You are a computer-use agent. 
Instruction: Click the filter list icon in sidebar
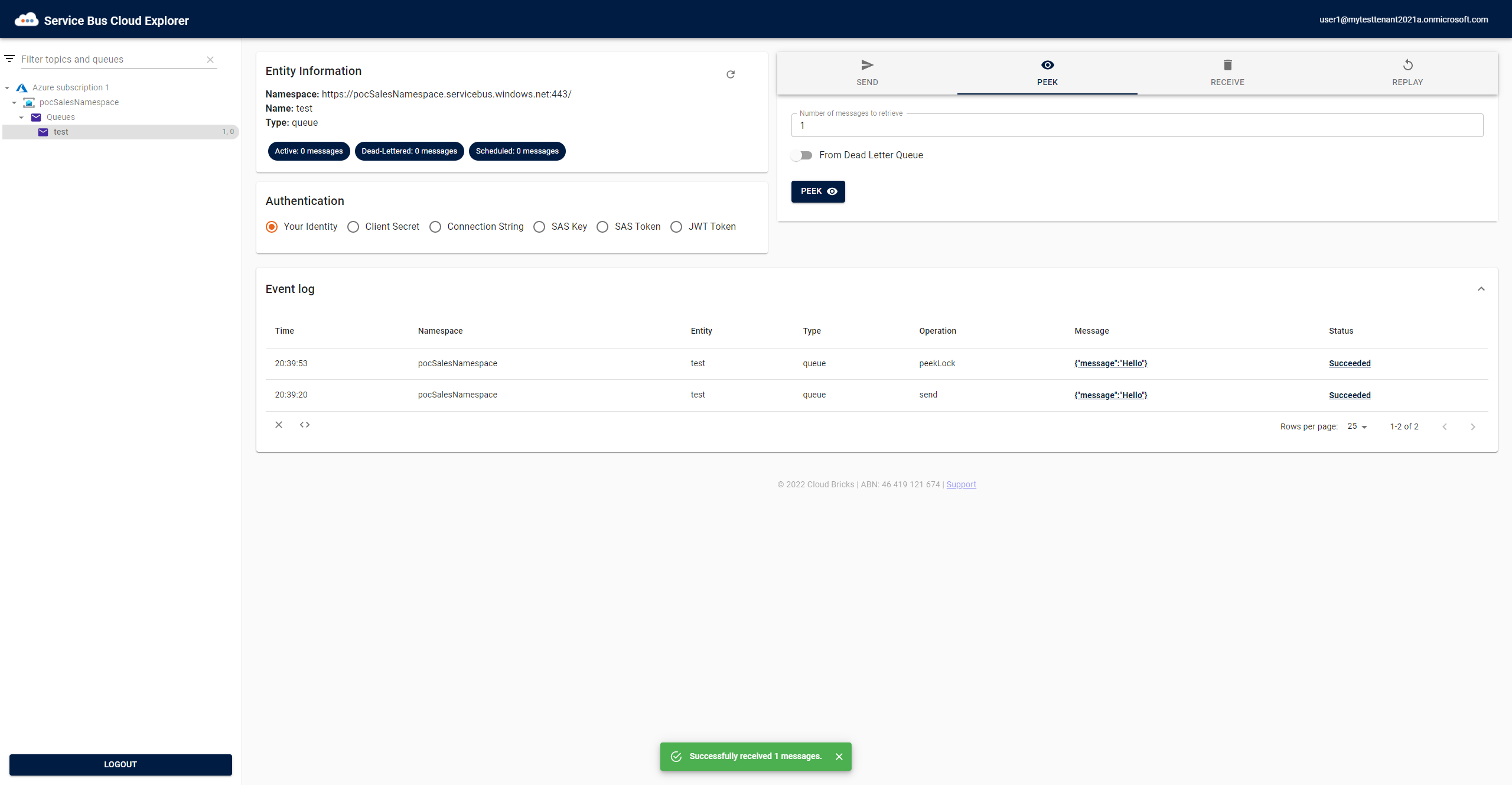click(9, 58)
